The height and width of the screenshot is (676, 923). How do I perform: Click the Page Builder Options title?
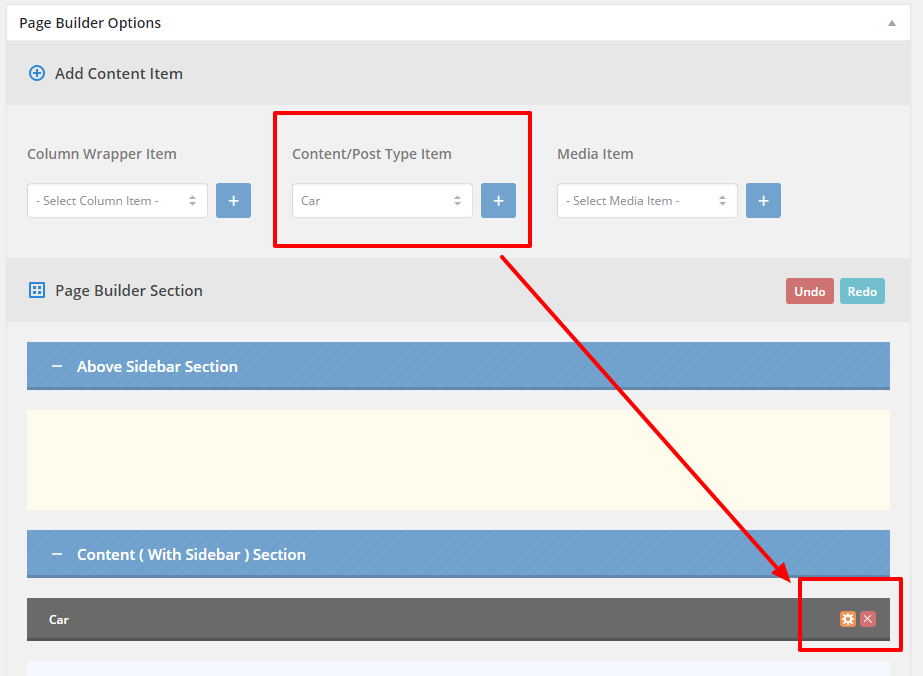coord(90,23)
